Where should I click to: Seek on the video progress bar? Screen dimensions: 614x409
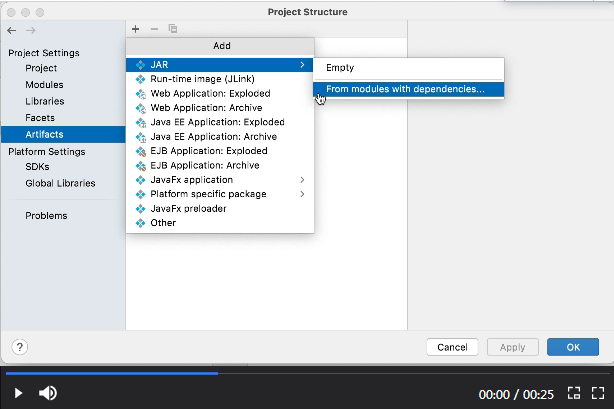coord(307,373)
